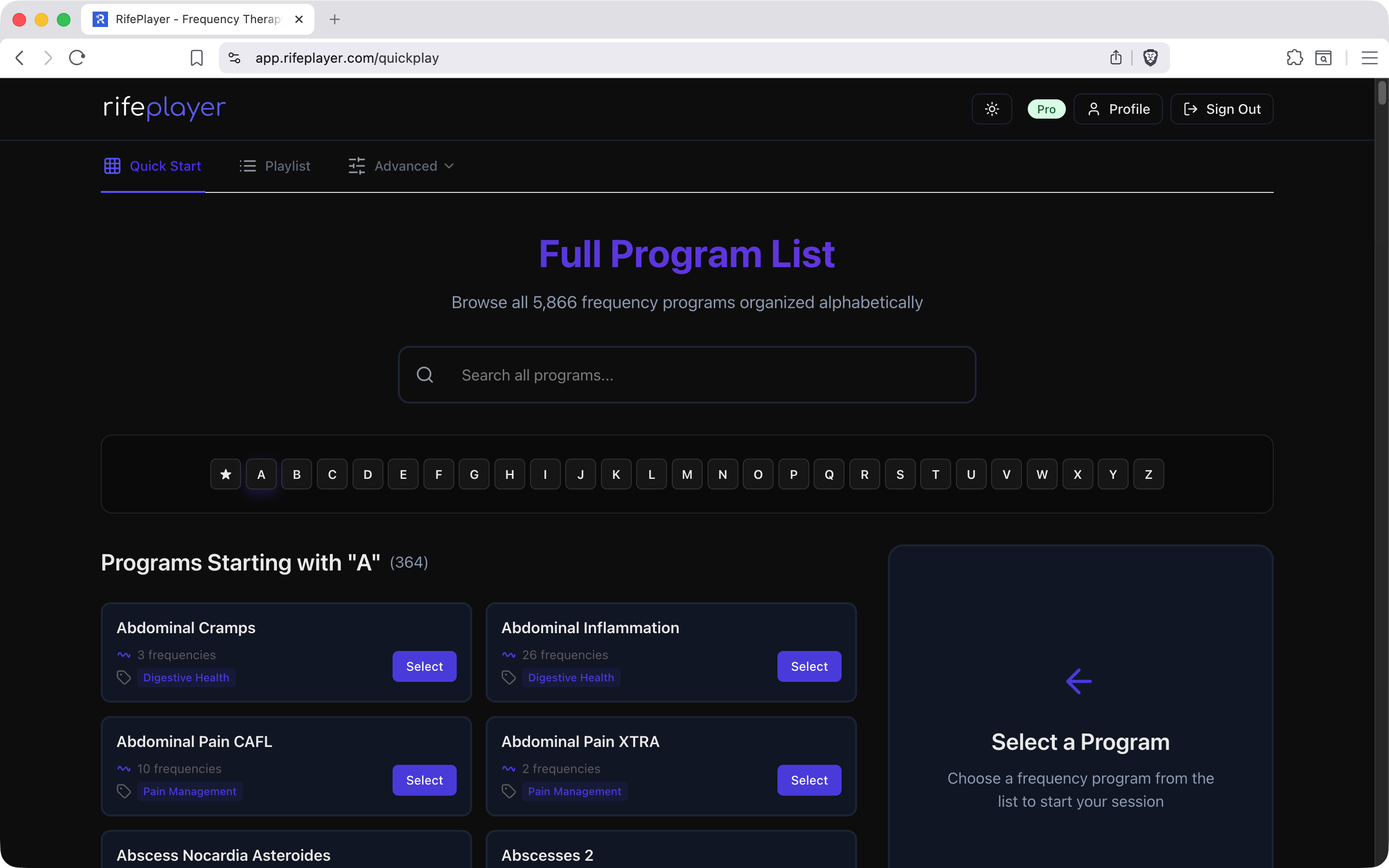The width and height of the screenshot is (1389, 868).
Task: Filter programs by letter I
Action: 545,474
